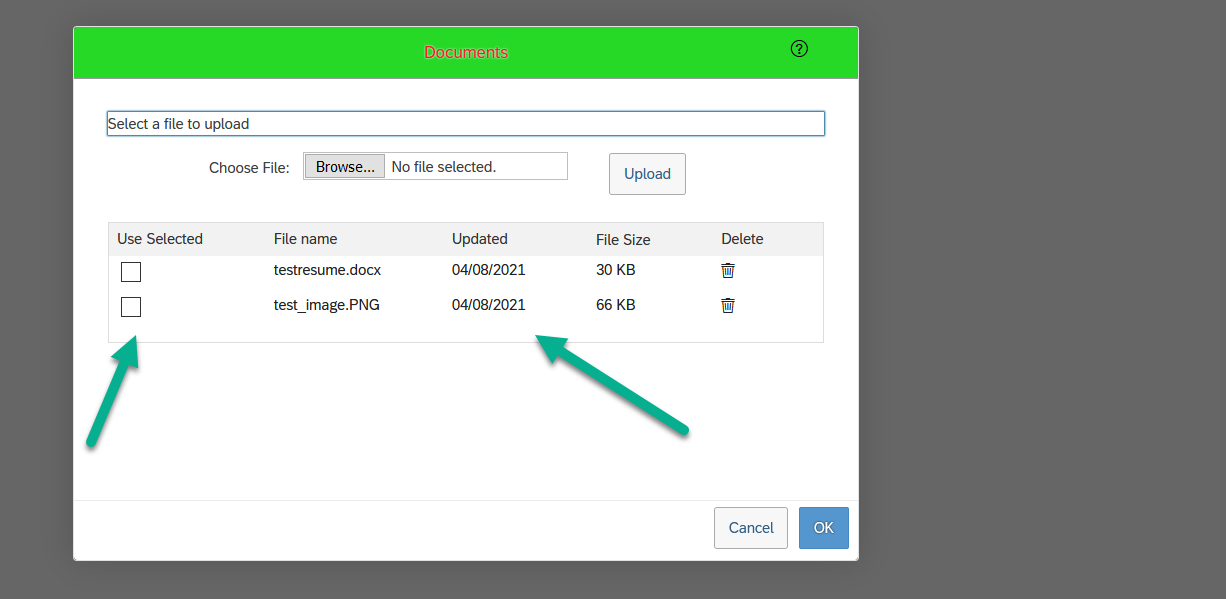Open the help icon in Documents header
Viewport: 1226px width, 599px height.
(x=799, y=49)
